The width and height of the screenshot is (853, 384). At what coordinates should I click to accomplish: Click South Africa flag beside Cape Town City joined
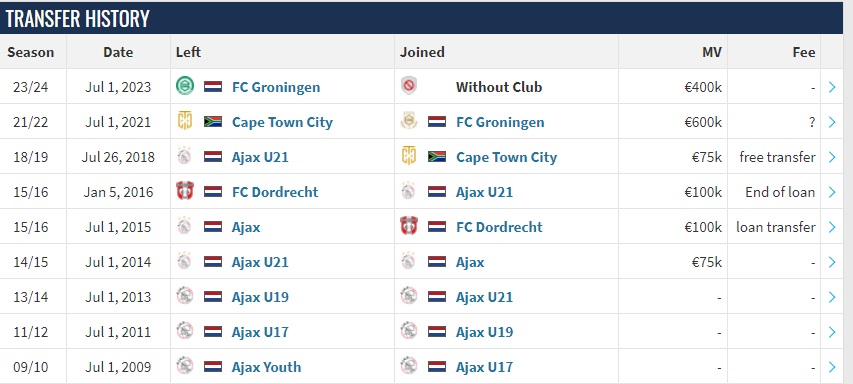pos(437,157)
